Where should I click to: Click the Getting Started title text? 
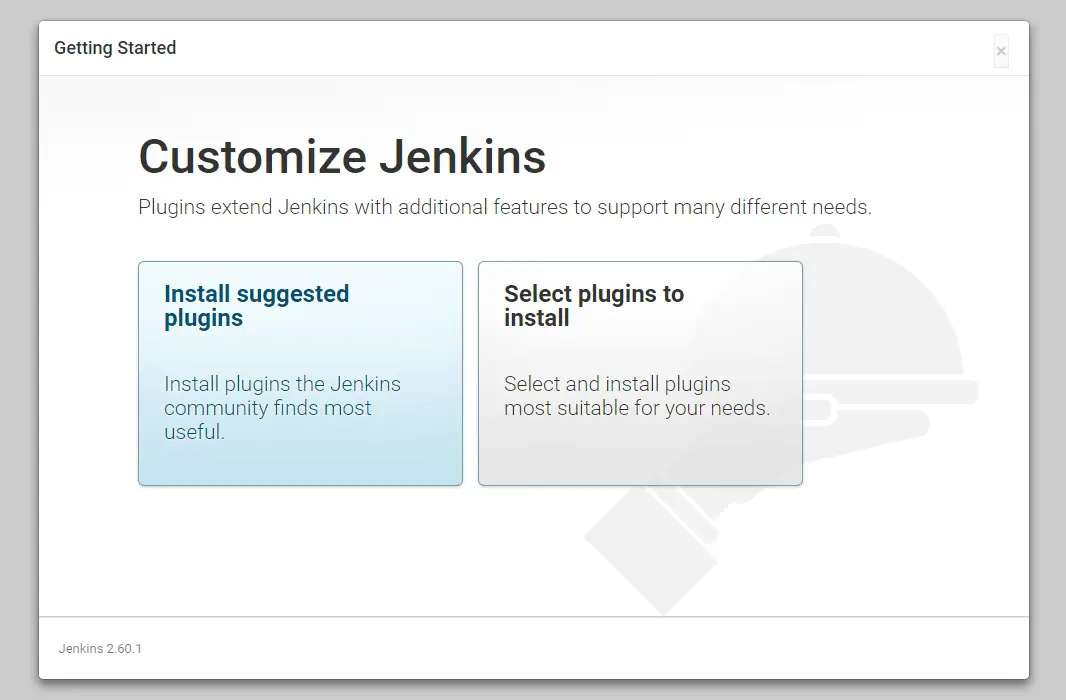pyautogui.click(x=115, y=48)
